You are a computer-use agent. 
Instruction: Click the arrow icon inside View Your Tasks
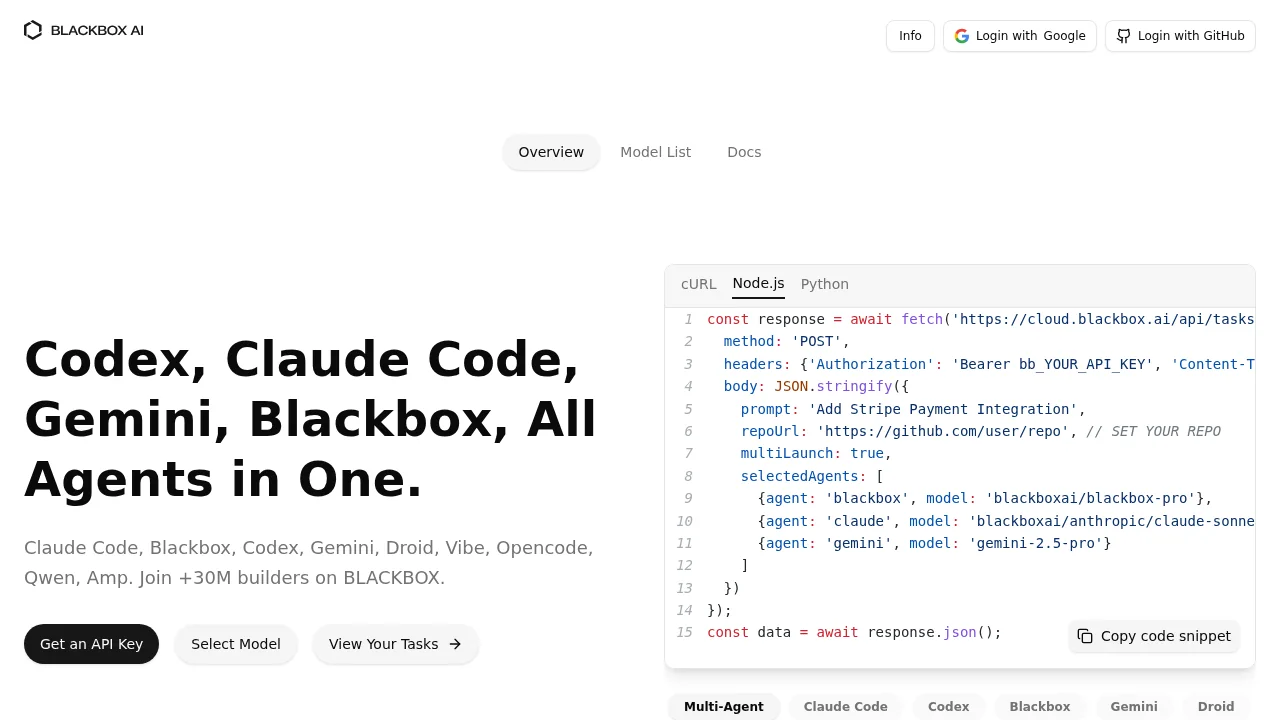454,644
